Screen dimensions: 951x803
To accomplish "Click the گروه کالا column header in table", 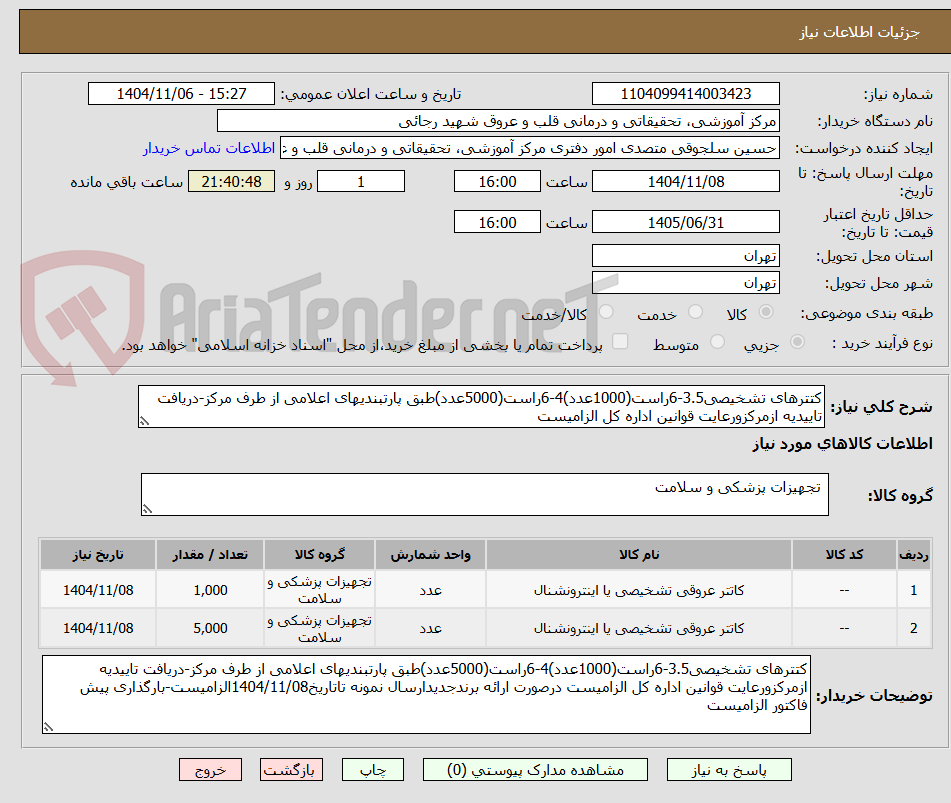I will click(x=320, y=554).
